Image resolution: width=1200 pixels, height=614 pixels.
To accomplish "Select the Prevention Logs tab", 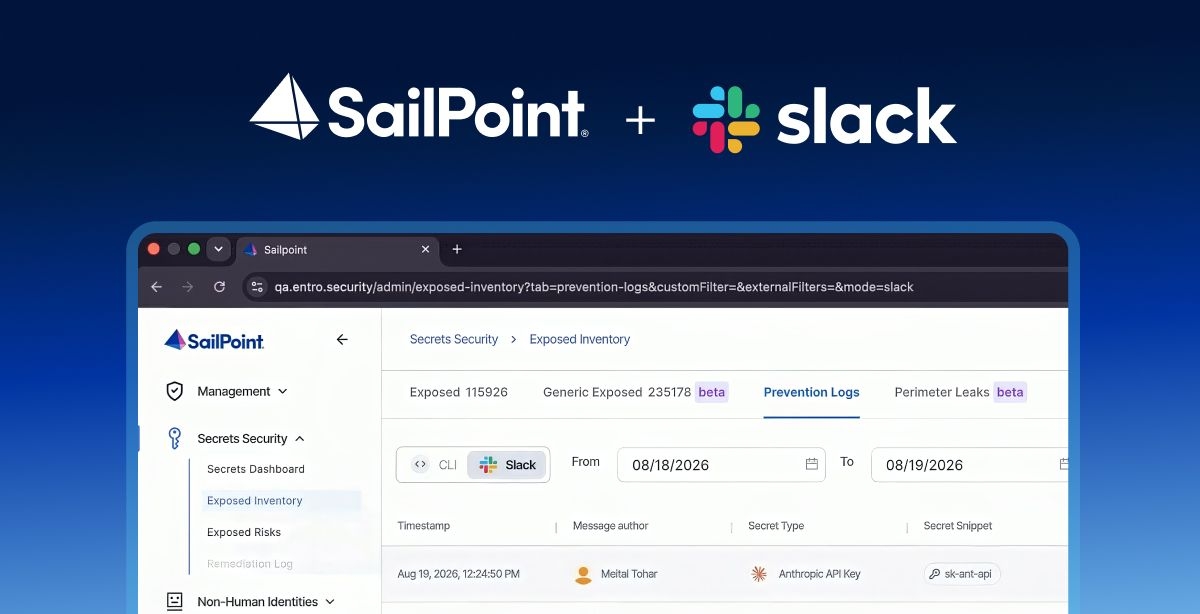I will click(812, 392).
